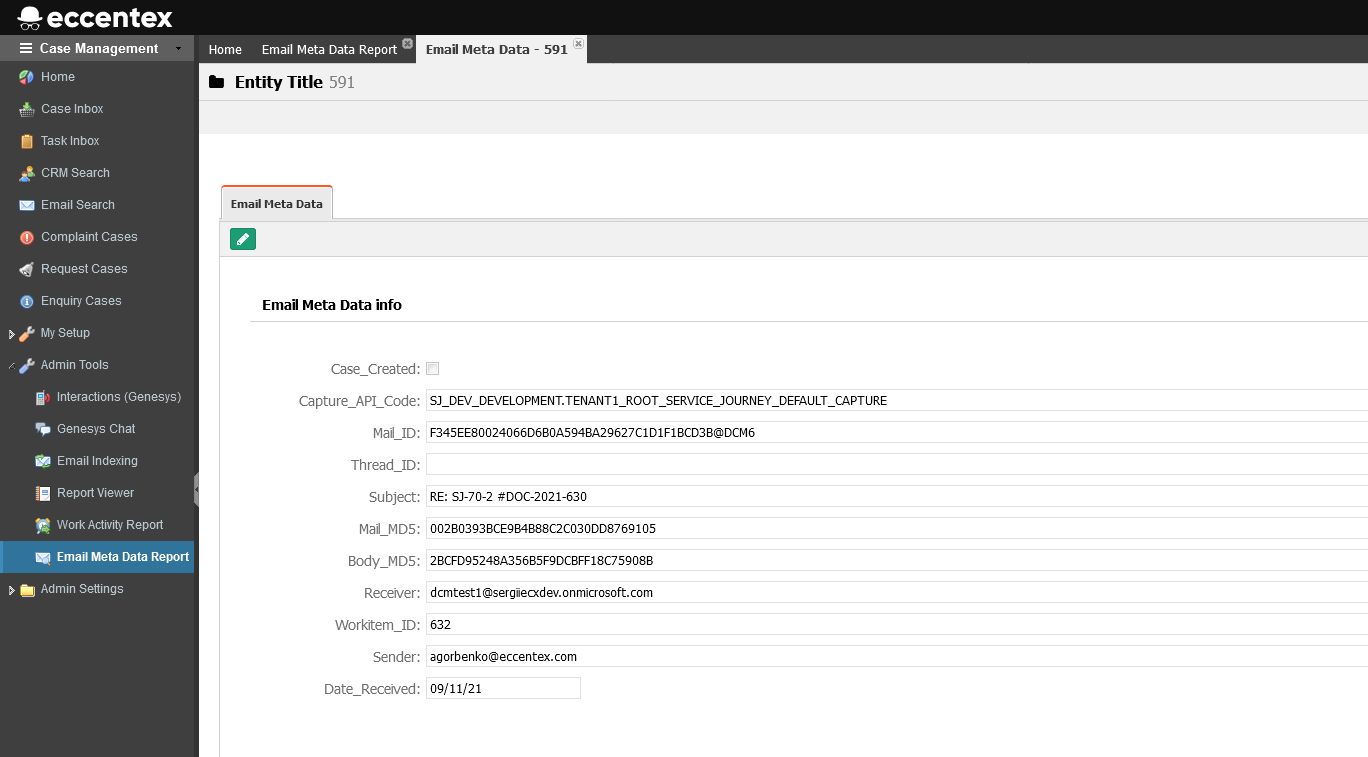
Task: Click the Admin Tools wrench icon
Action: point(27,365)
